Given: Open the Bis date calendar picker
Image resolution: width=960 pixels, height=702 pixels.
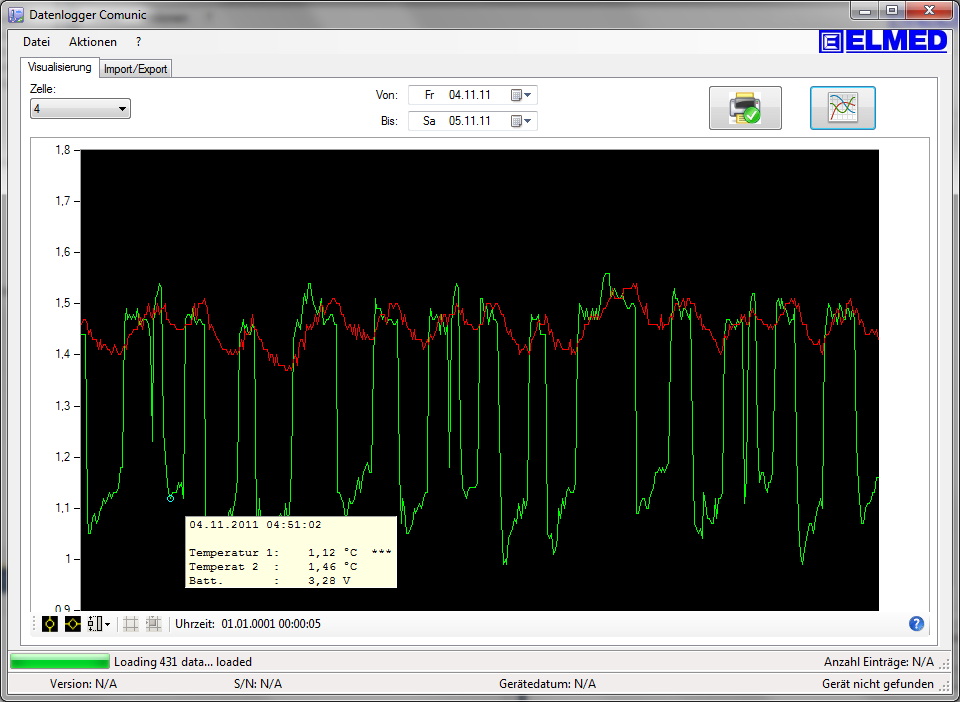Looking at the screenshot, I should [x=523, y=121].
